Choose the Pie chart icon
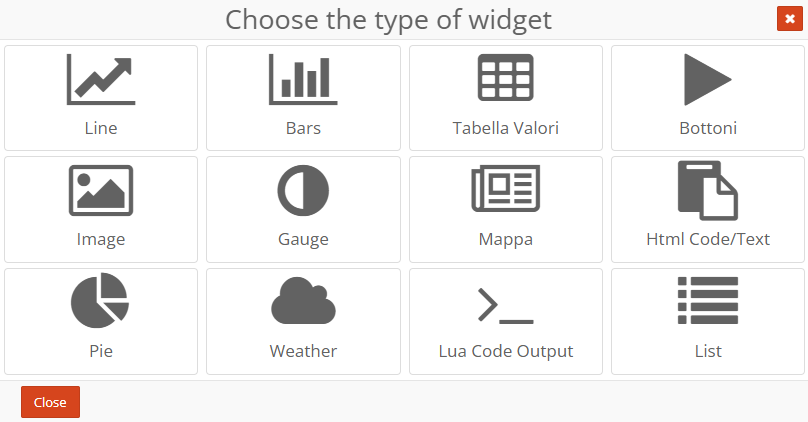The height and width of the screenshot is (422, 808). click(x=100, y=301)
